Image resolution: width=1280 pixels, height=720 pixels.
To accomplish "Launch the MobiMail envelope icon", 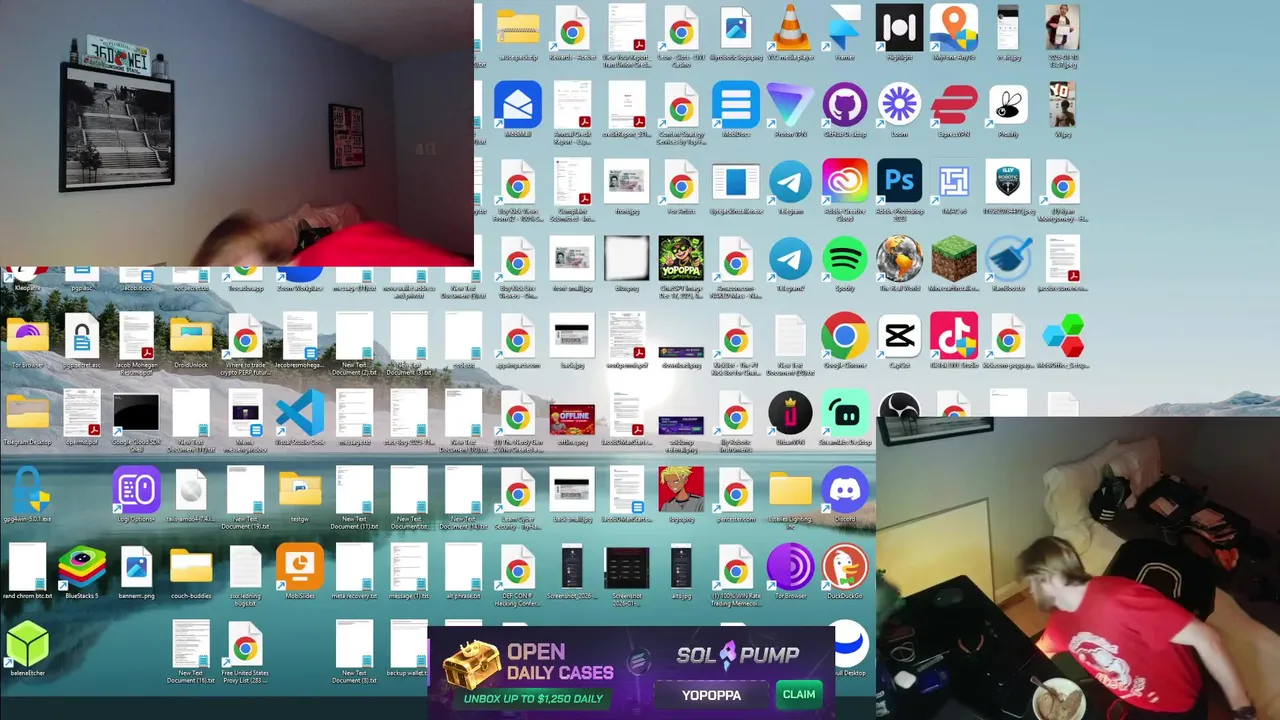I will point(518,105).
